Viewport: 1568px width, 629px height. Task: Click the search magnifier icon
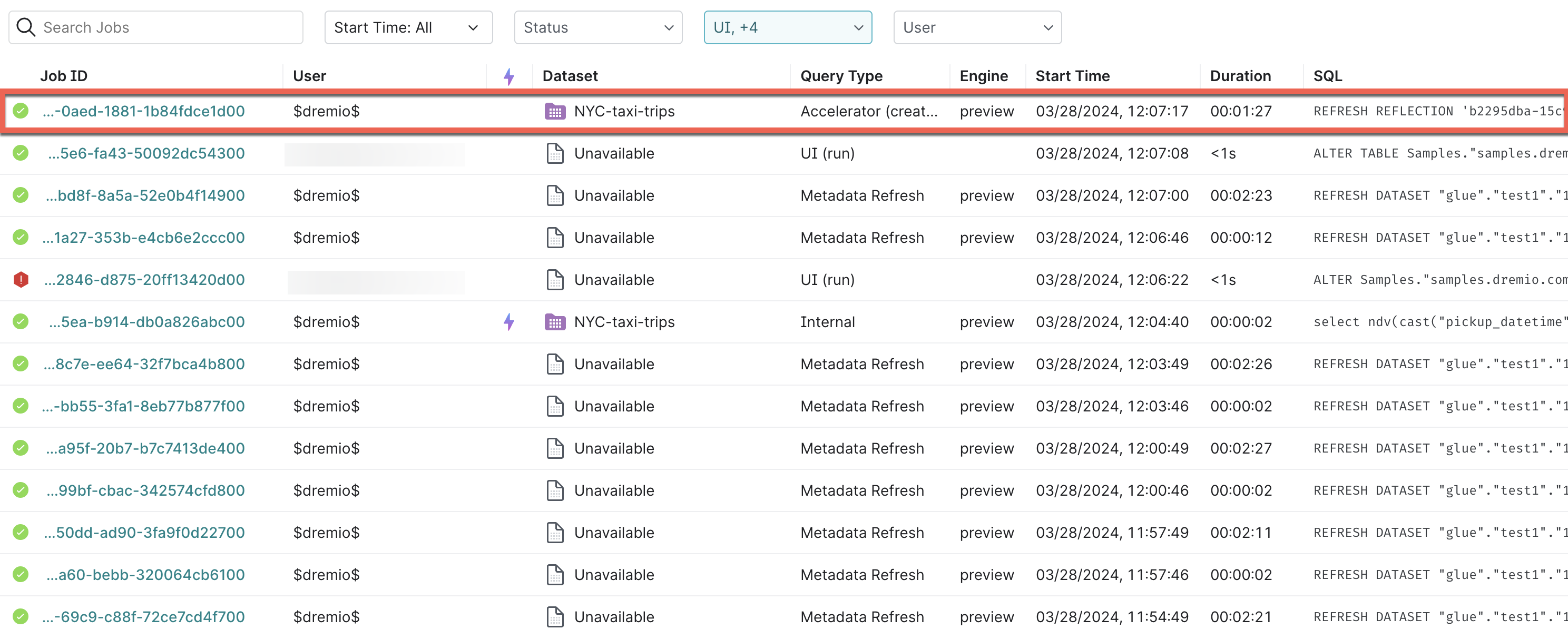click(26, 27)
